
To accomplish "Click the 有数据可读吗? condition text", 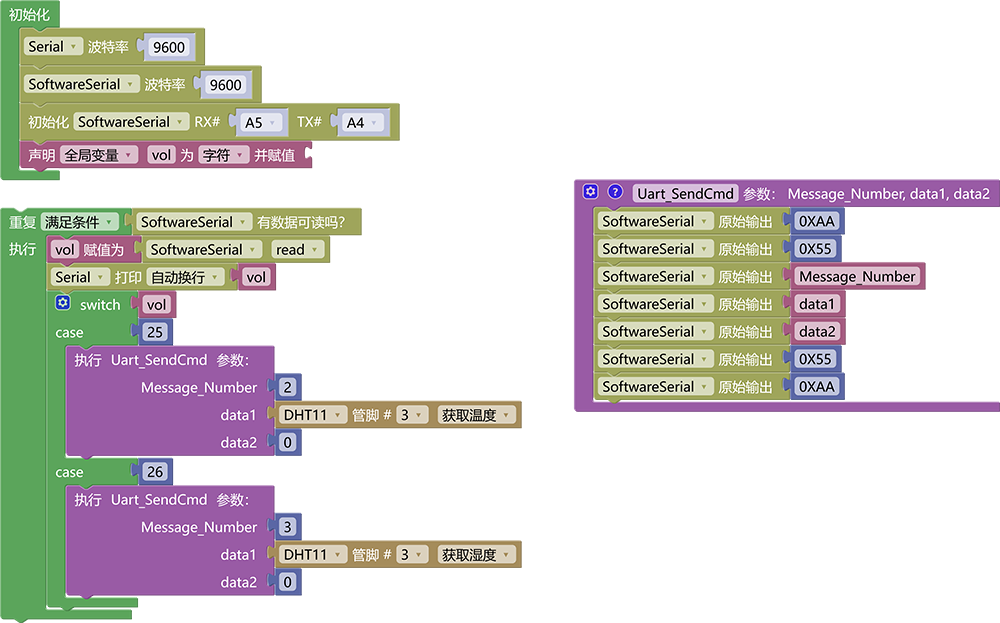I will [x=301, y=222].
